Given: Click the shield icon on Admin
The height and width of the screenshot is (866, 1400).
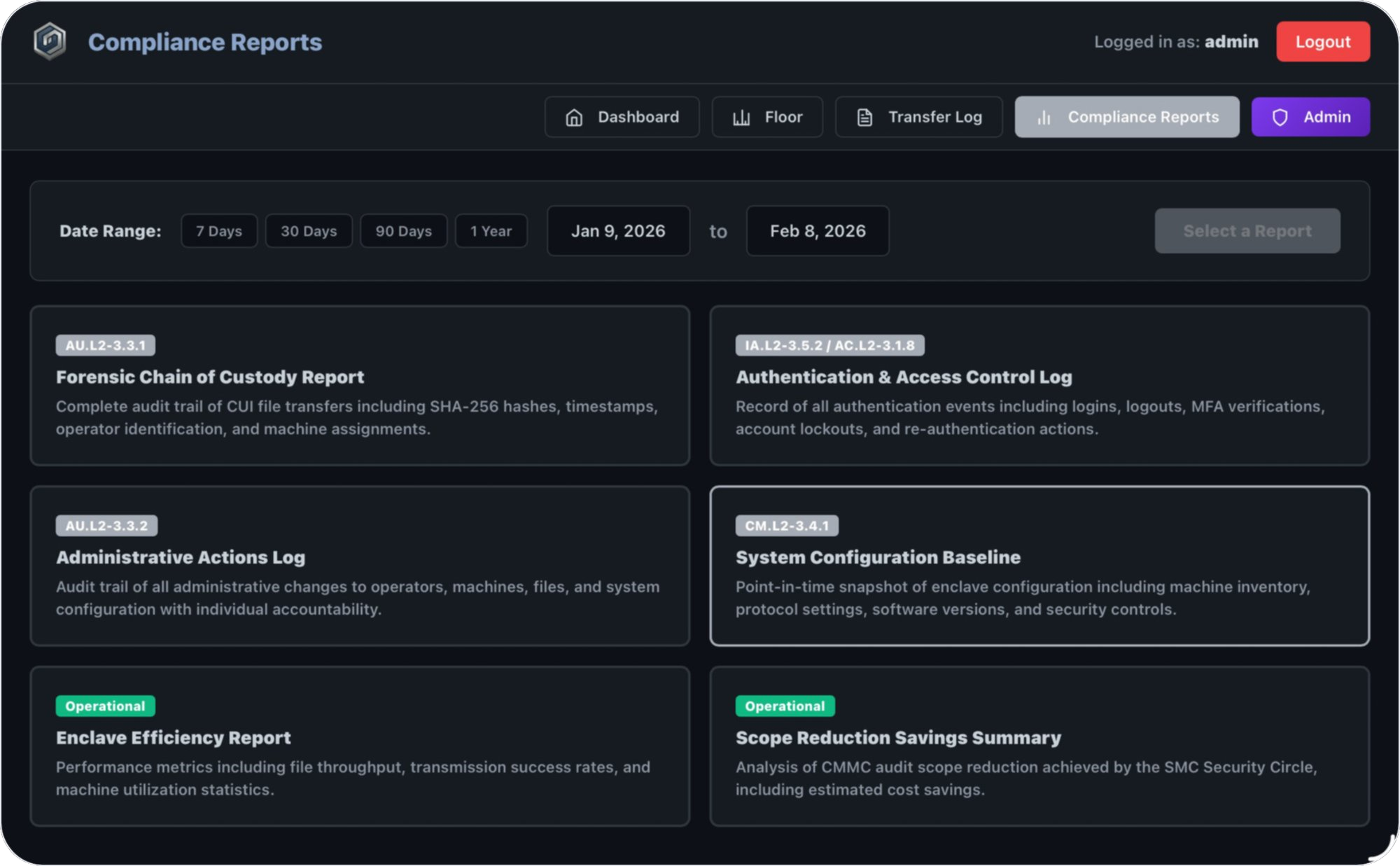Looking at the screenshot, I should (x=1280, y=118).
